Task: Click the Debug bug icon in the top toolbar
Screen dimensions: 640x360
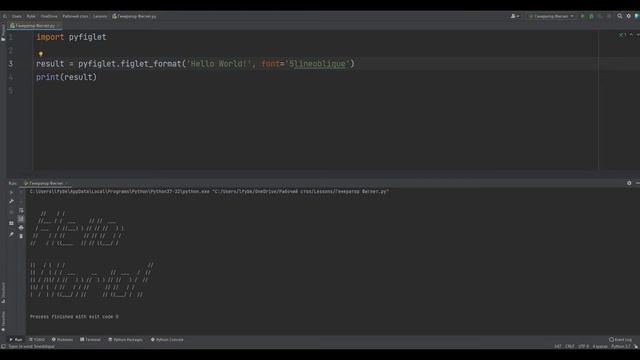Action: coord(591,16)
